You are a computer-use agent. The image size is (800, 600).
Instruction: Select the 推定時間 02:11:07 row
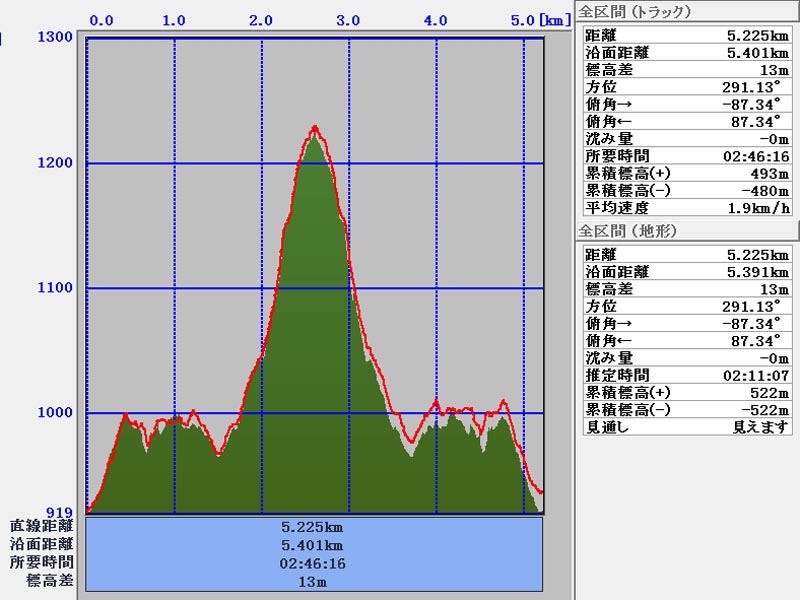click(687, 375)
